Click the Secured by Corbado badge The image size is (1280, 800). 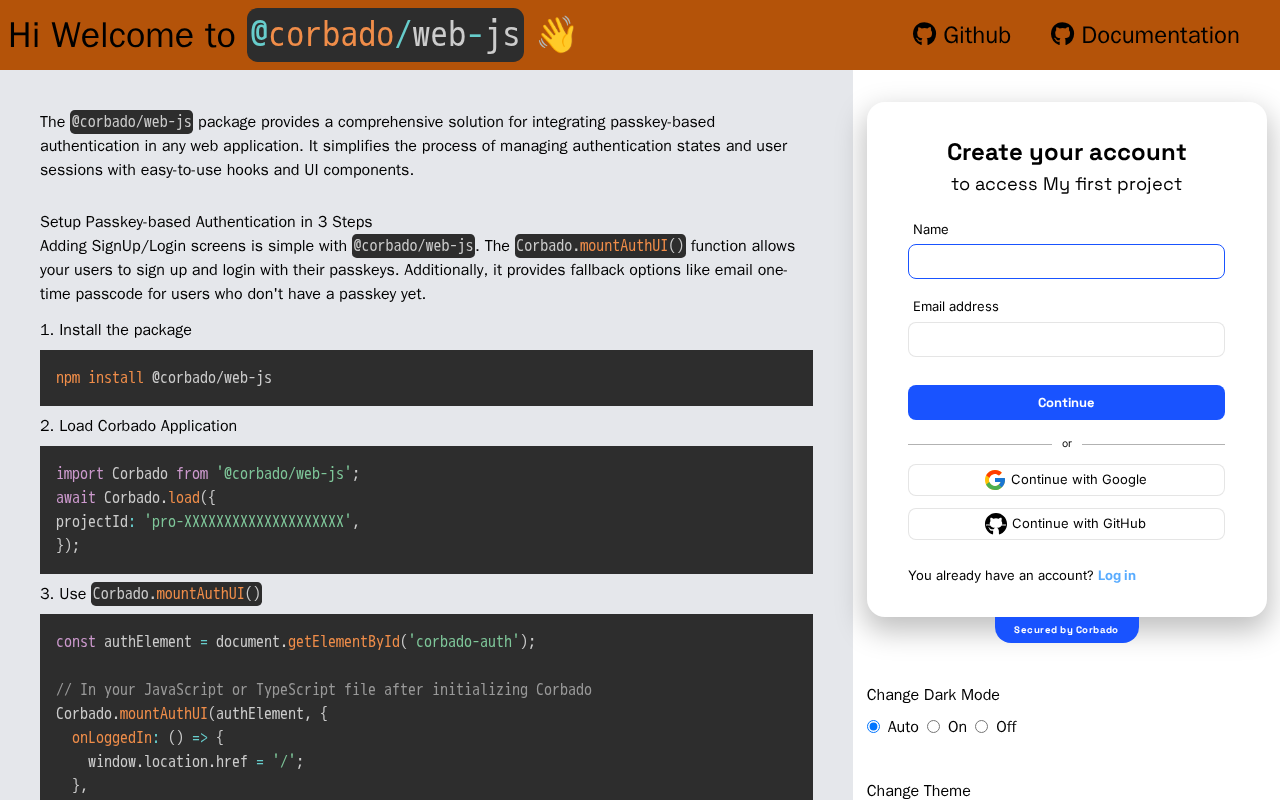[1066, 630]
